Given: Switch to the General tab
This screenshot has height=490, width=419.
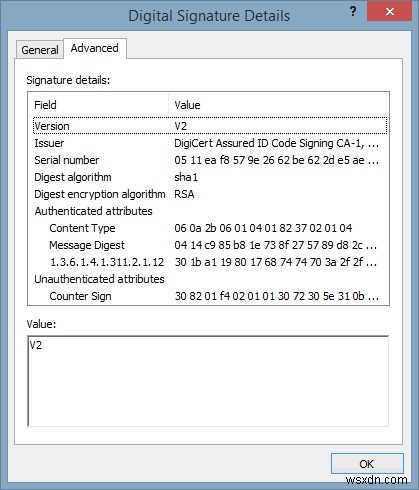Looking at the screenshot, I should [x=40, y=50].
